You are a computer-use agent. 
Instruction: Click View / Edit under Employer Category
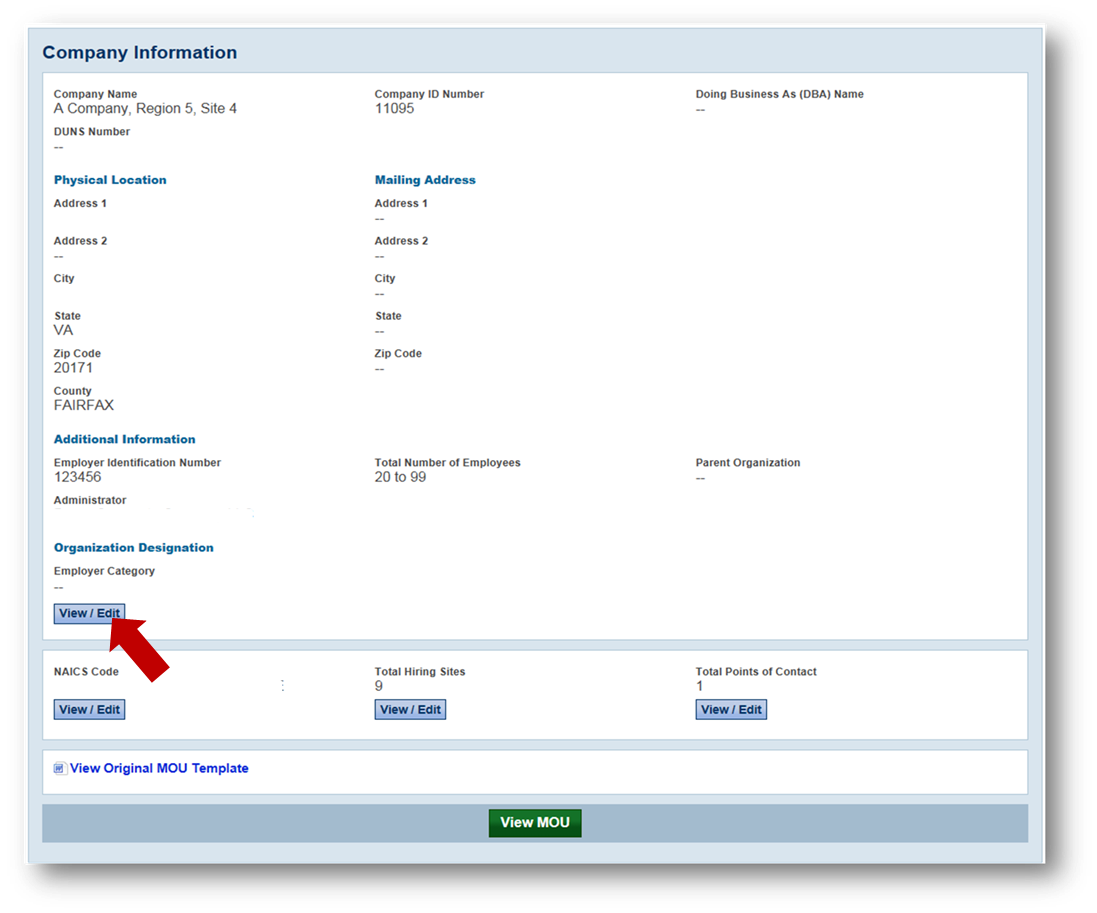point(90,614)
